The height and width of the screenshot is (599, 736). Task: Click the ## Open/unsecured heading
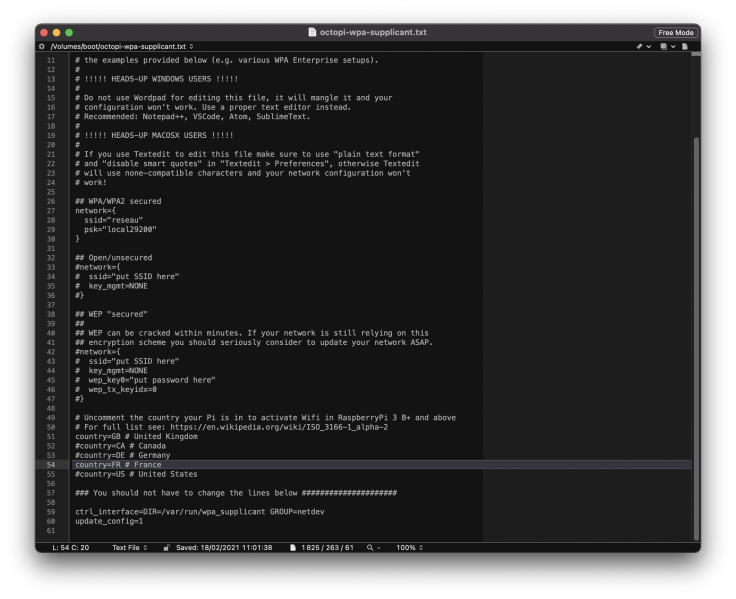114,258
